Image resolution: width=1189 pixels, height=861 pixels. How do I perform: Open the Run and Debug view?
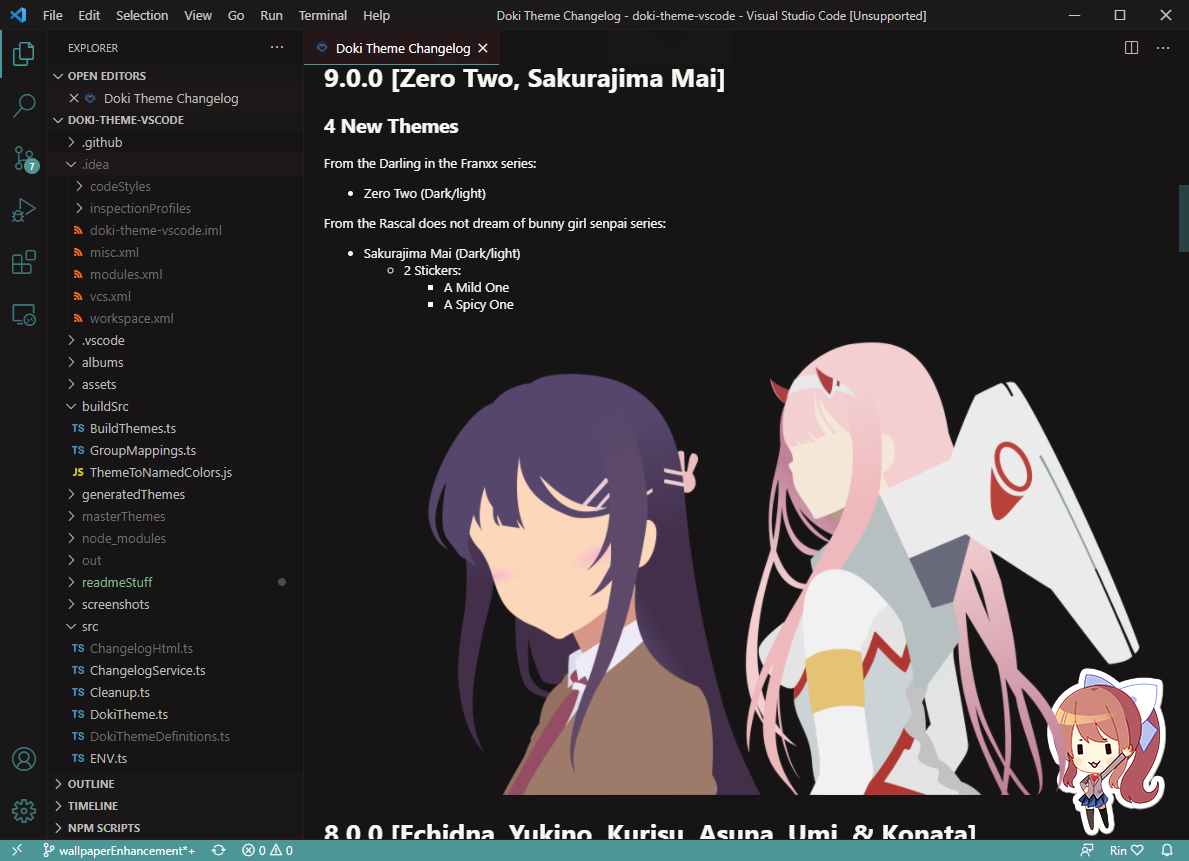24,210
